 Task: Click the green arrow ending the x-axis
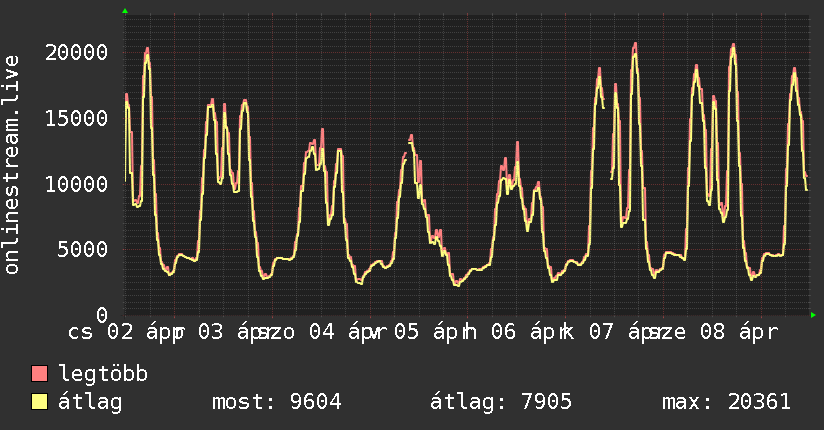pyautogui.click(x=813, y=315)
